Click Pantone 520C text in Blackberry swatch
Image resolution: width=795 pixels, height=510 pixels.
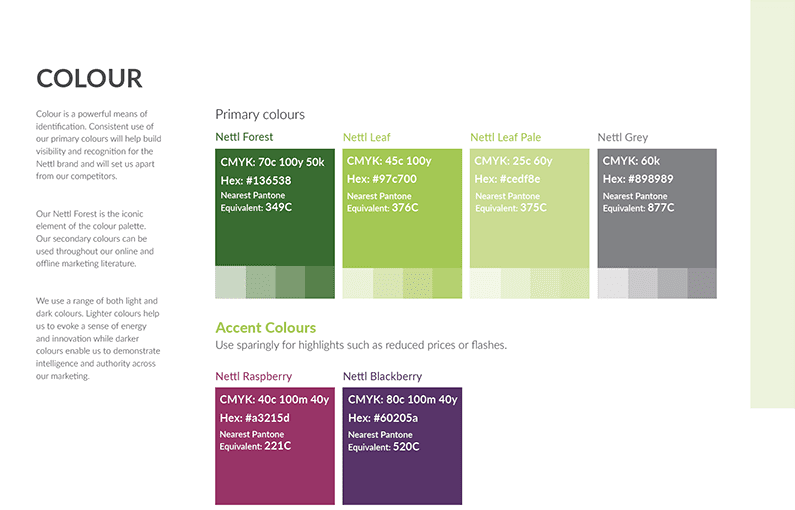(x=406, y=447)
